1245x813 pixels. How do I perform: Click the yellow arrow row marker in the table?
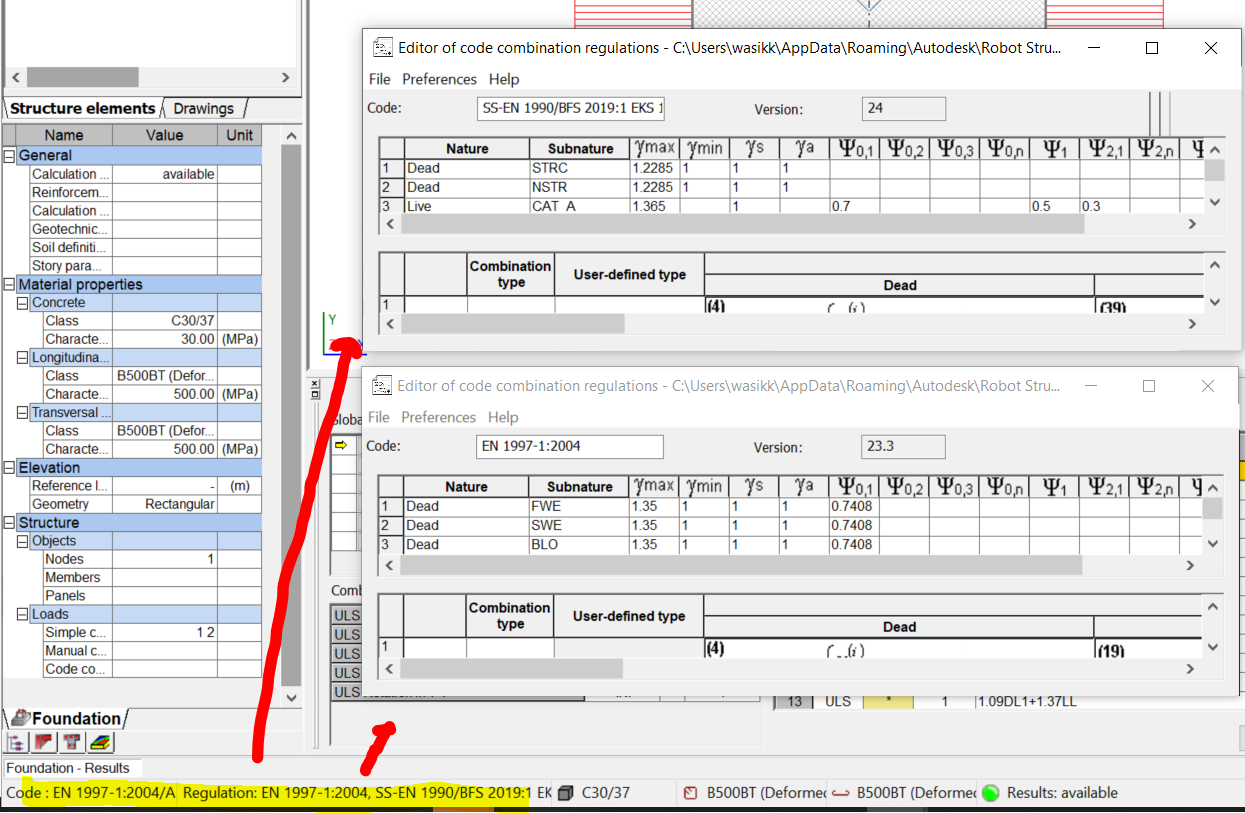tap(342, 445)
